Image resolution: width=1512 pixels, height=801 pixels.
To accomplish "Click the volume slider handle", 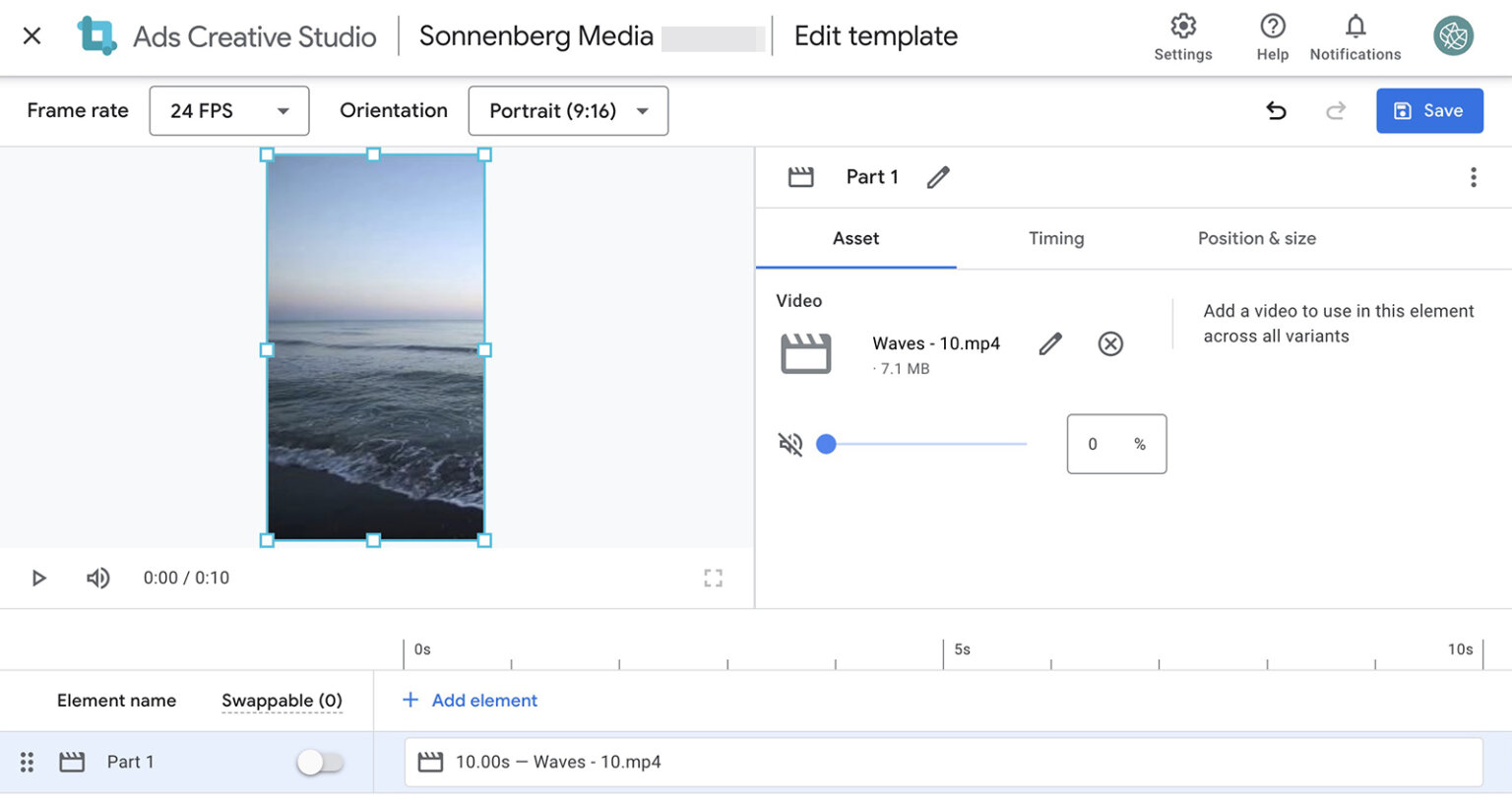I will pos(827,444).
